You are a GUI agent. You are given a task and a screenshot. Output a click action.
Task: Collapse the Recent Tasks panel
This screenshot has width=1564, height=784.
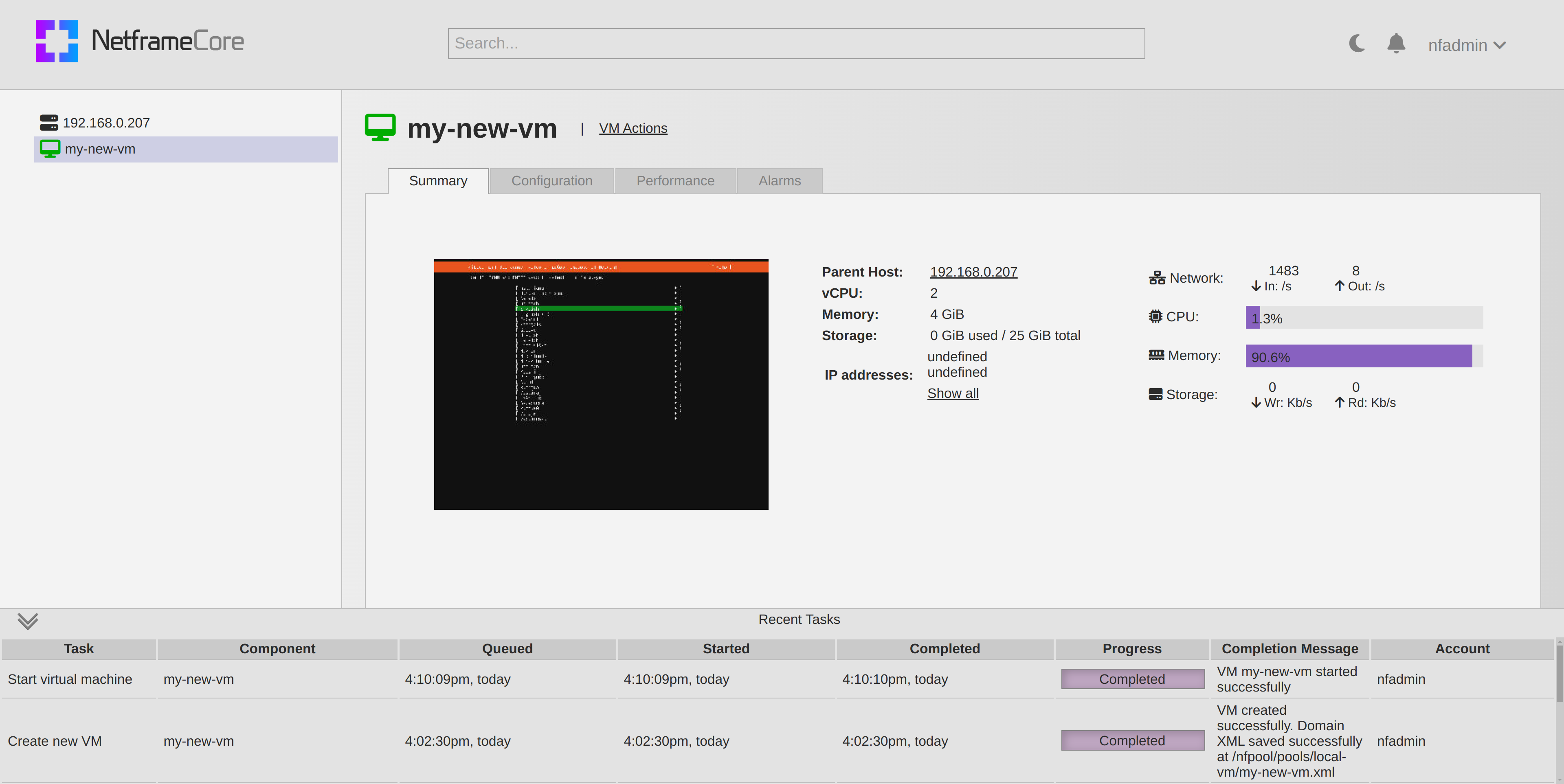[28, 621]
